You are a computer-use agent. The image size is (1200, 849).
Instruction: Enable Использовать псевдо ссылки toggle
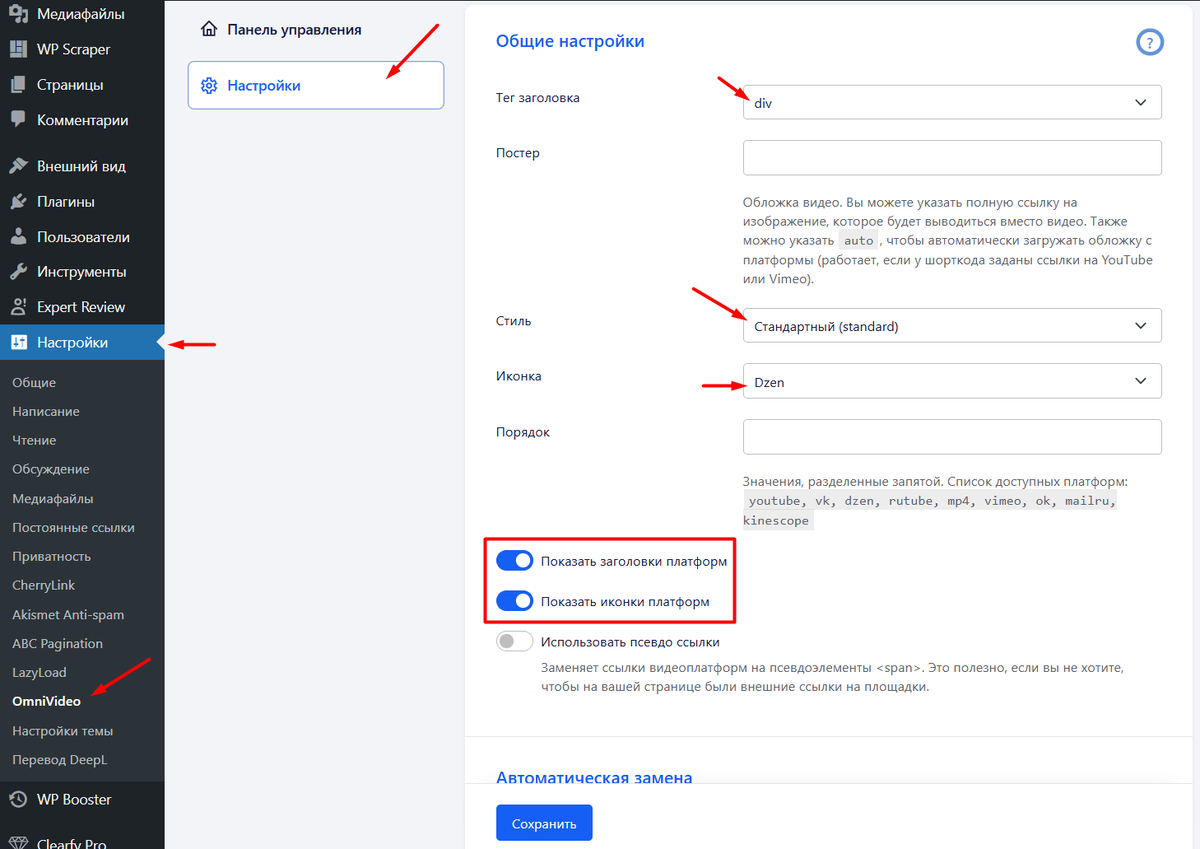[x=514, y=642]
